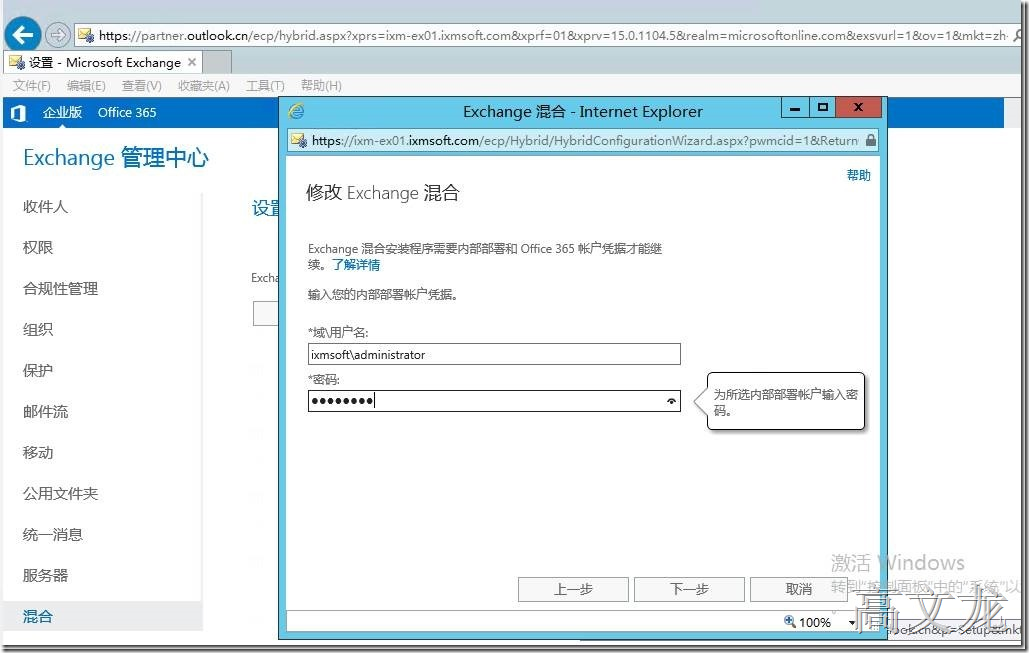
Task: Open 权限 in the left navigation
Action: (37, 247)
